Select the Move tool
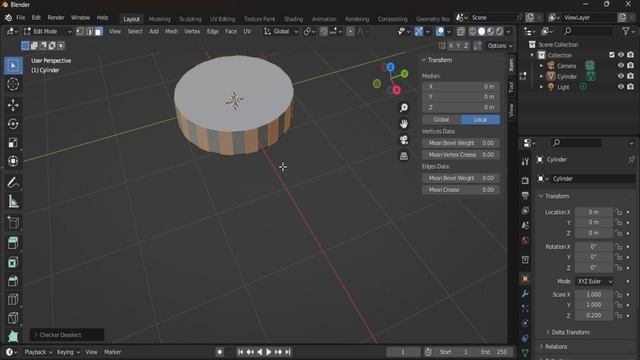640x360 pixels. tap(13, 105)
